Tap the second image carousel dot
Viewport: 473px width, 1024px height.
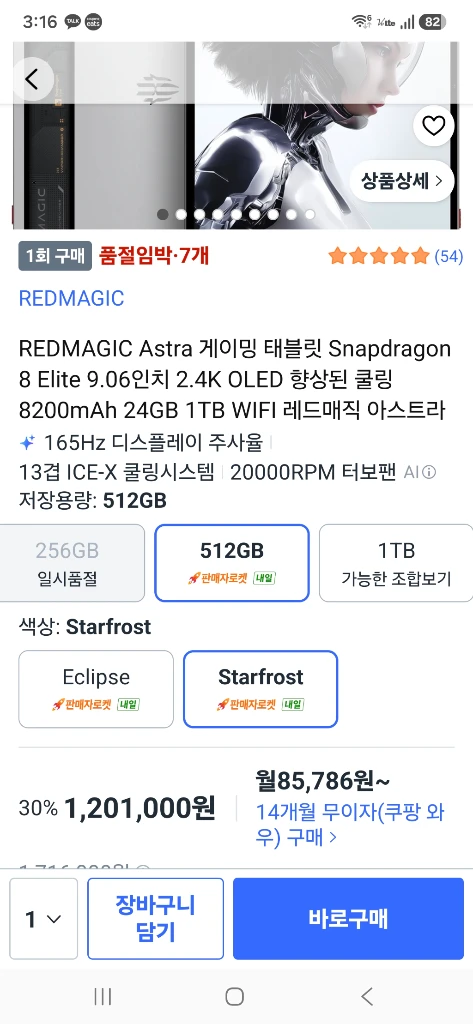click(x=181, y=214)
